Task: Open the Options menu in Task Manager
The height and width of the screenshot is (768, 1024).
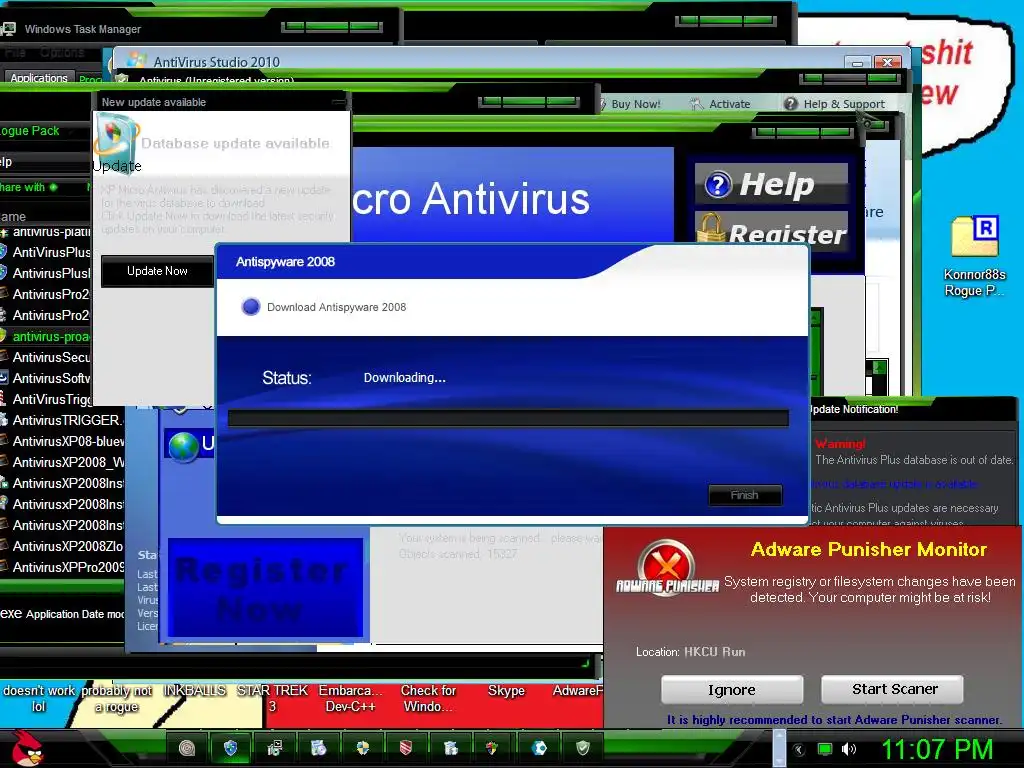Action: point(61,52)
